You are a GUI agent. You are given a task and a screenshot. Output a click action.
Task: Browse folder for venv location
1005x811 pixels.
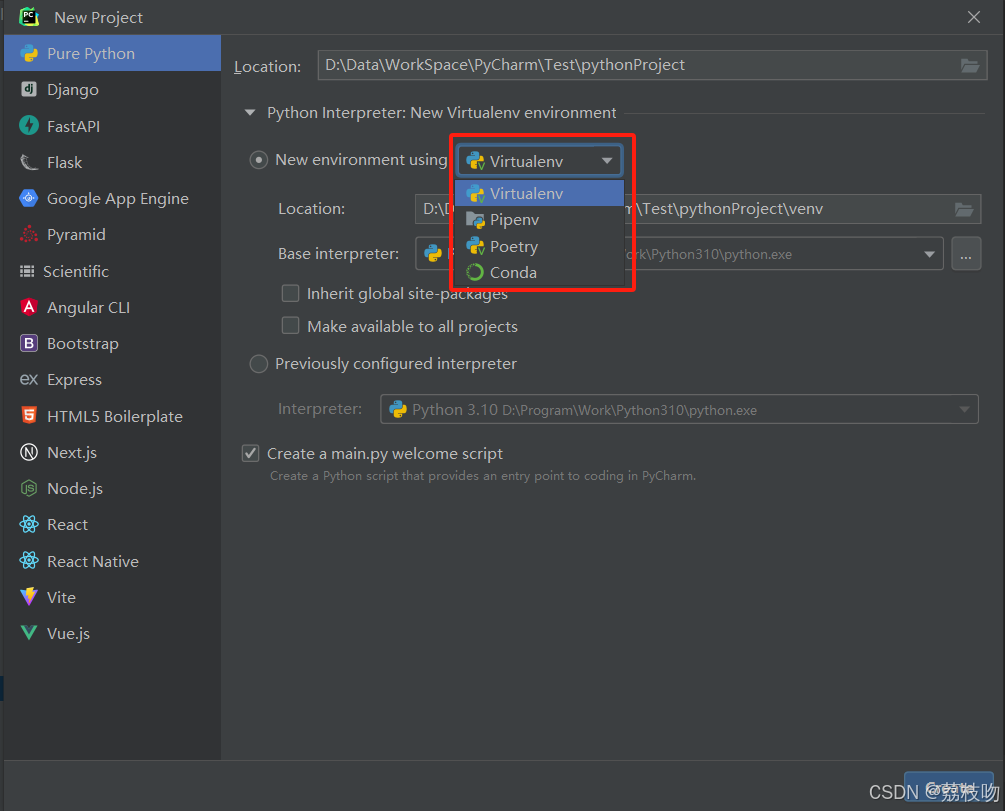coord(964,209)
